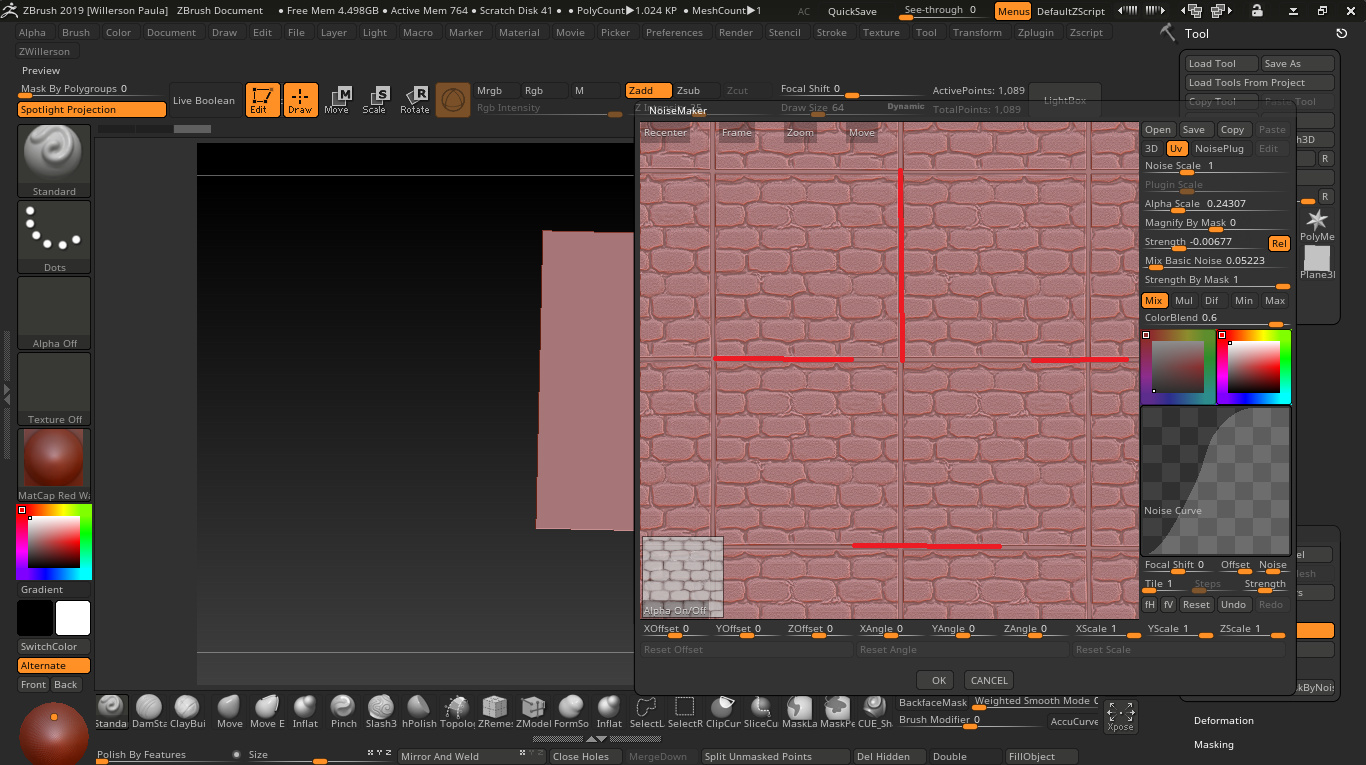Select the DamStandard brush icon
Screen dimensions: 1366x765
point(149,711)
